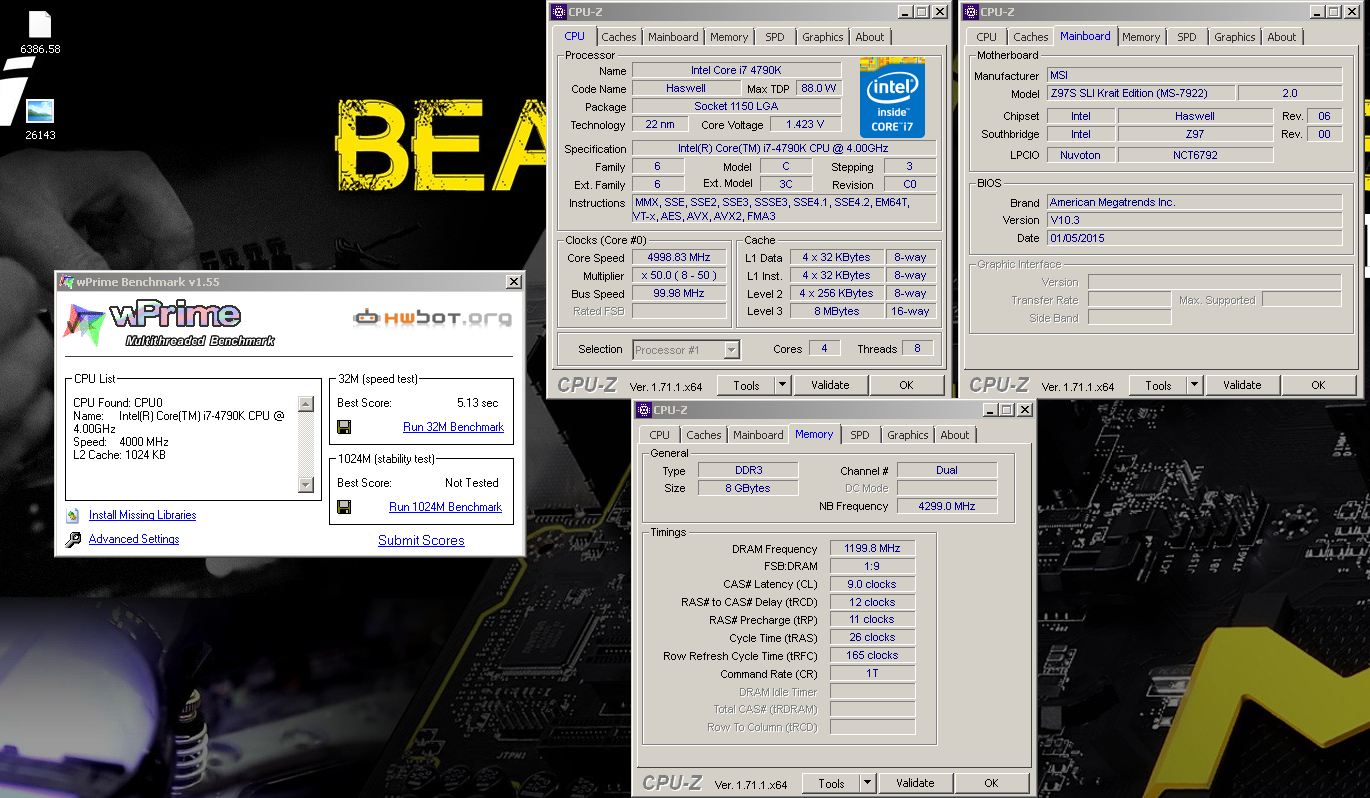This screenshot has width=1370, height=798.
Task: Click the Core Speed value 4998.83 MHz
Action: point(679,258)
